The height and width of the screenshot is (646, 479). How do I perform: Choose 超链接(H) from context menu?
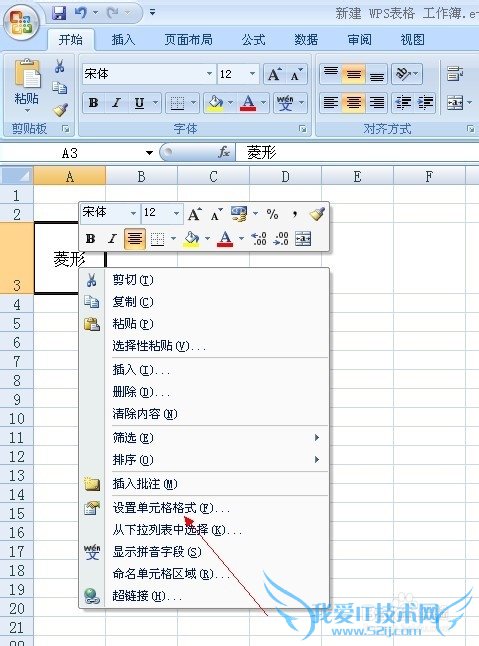204,596
